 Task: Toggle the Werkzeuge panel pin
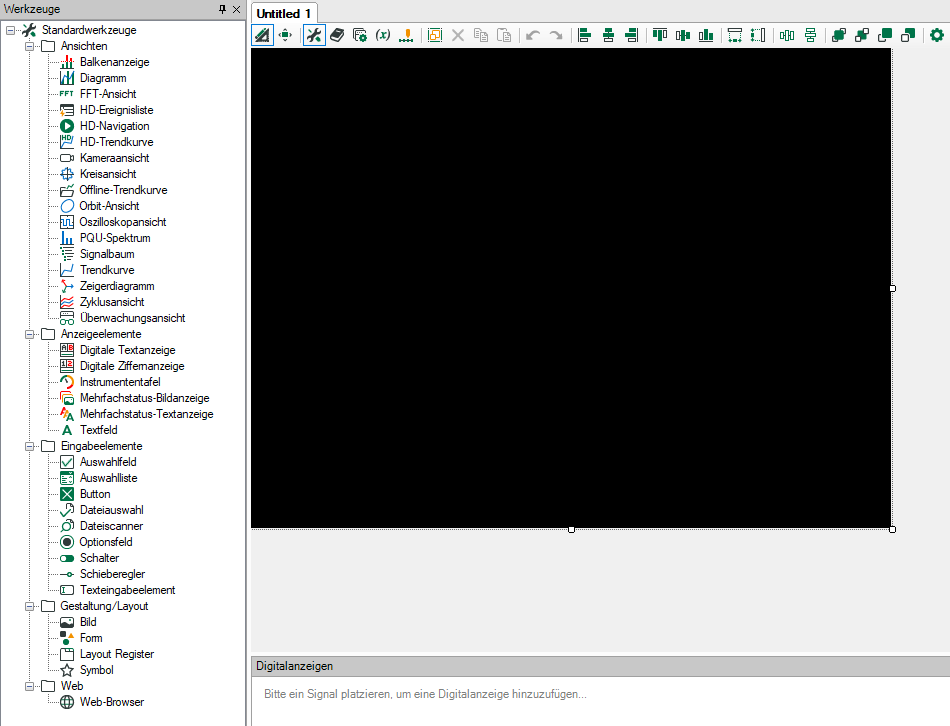point(222,9)
